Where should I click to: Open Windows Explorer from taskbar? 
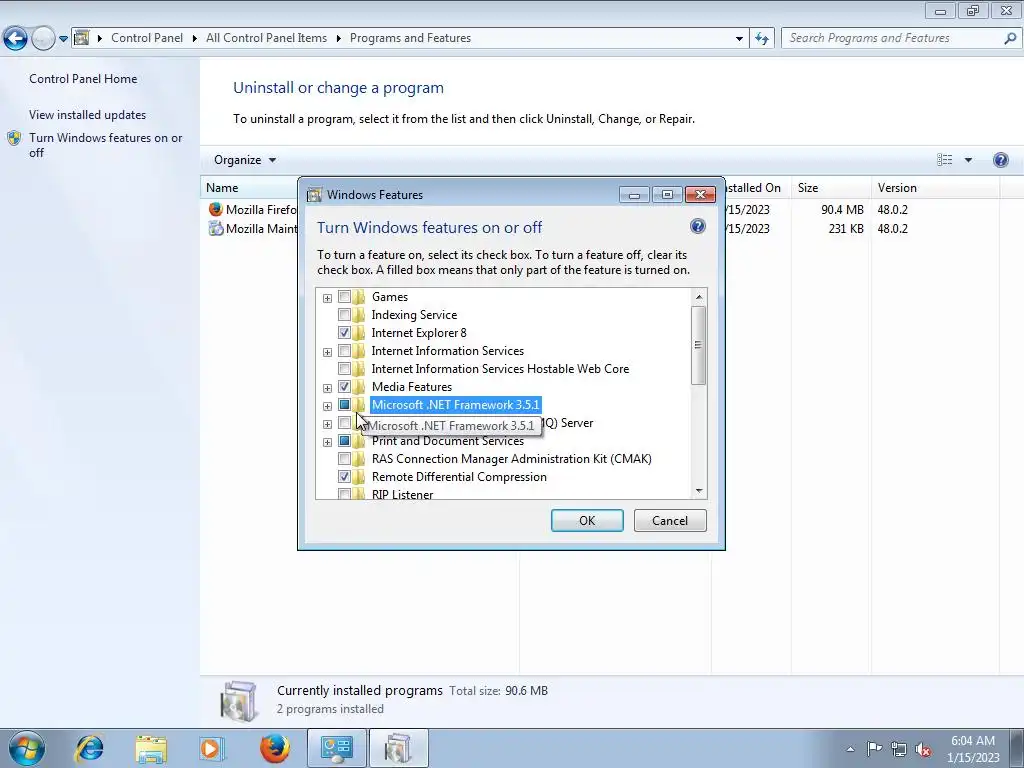151,748
